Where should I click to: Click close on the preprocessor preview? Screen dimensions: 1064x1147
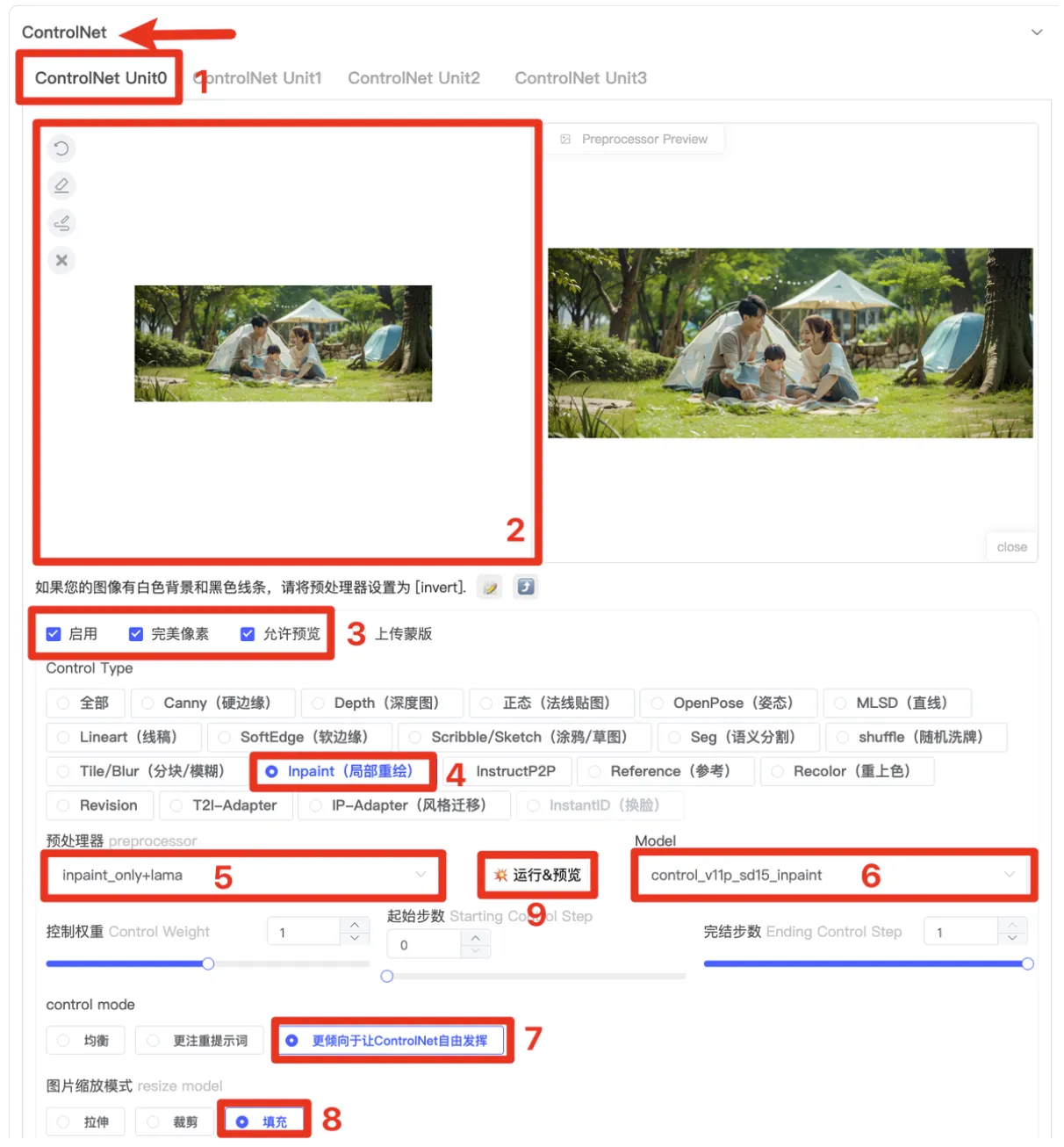tap(1011, 547)
